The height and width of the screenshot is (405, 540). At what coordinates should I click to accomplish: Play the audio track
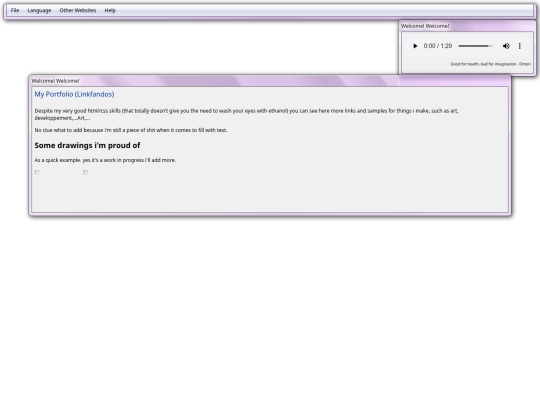coord(415,46)
